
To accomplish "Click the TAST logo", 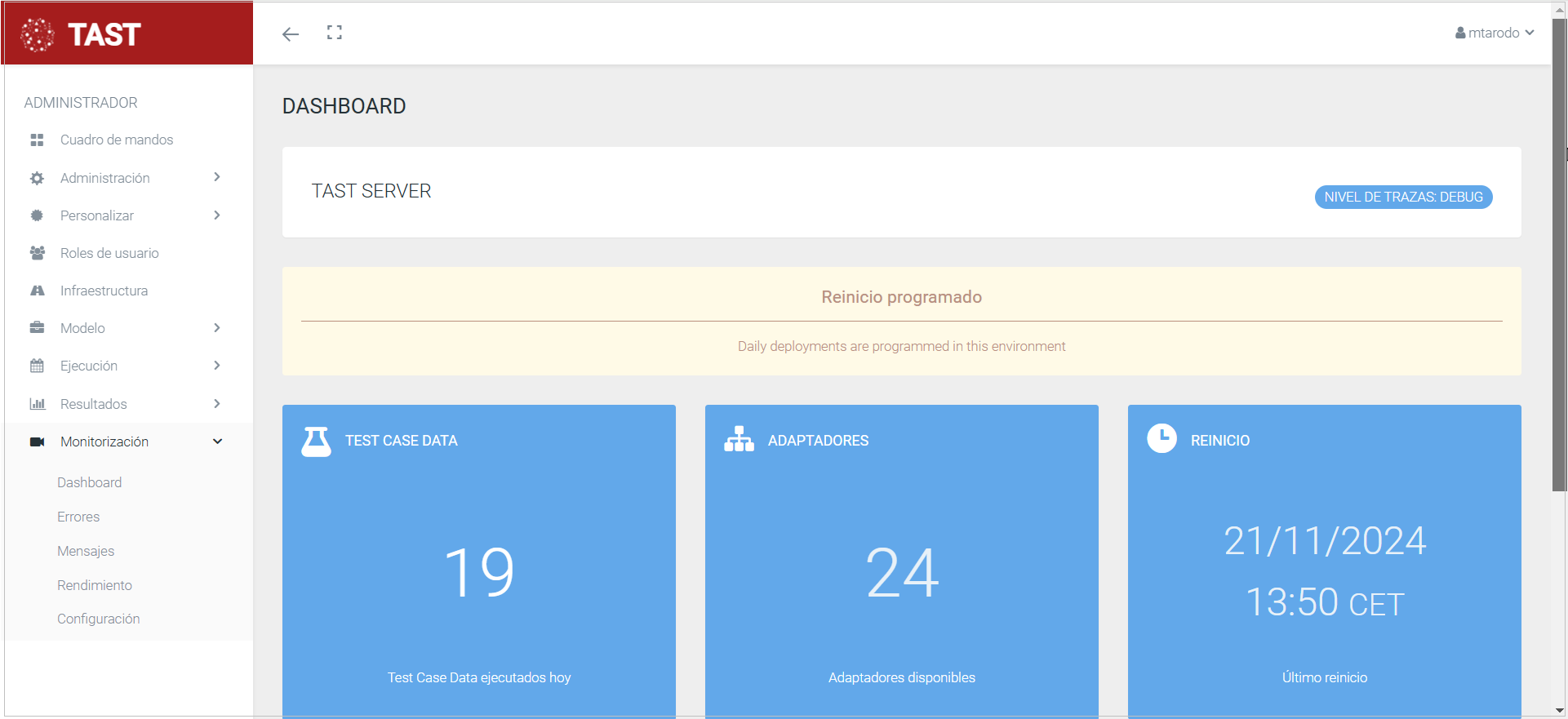I will pos(82,34).
